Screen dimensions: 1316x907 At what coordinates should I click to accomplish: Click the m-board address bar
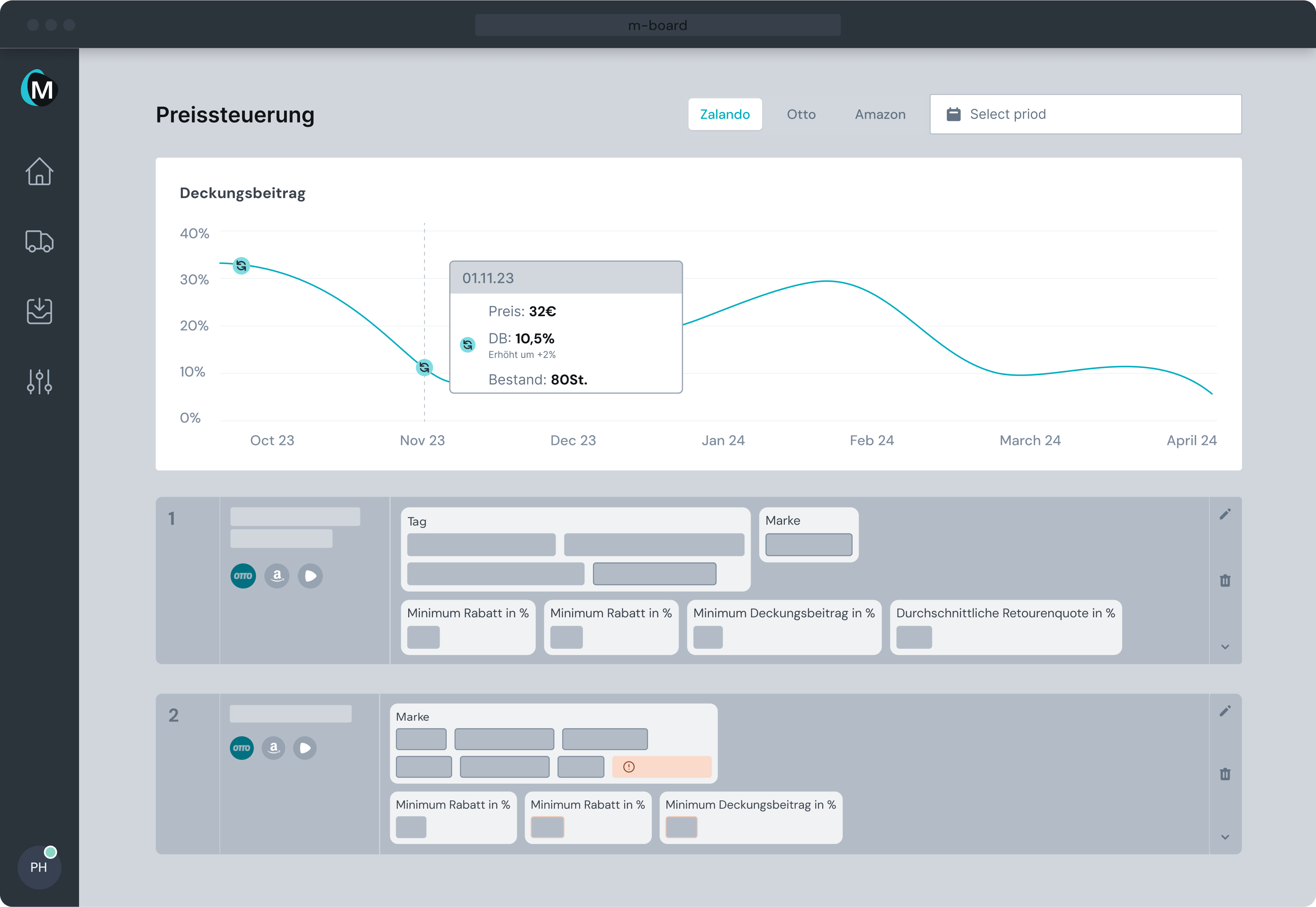tap(658, 25)
